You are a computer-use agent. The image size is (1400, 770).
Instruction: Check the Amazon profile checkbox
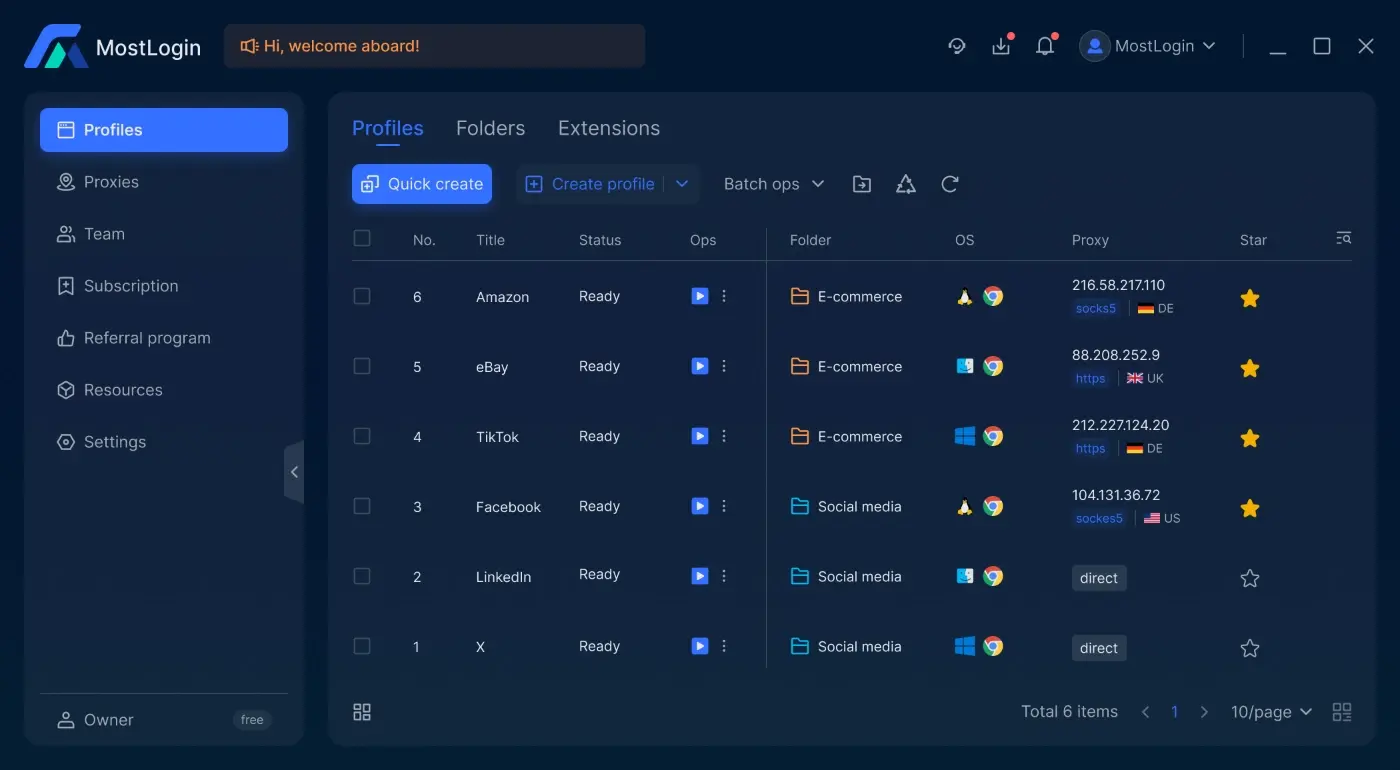click(362, 296)
